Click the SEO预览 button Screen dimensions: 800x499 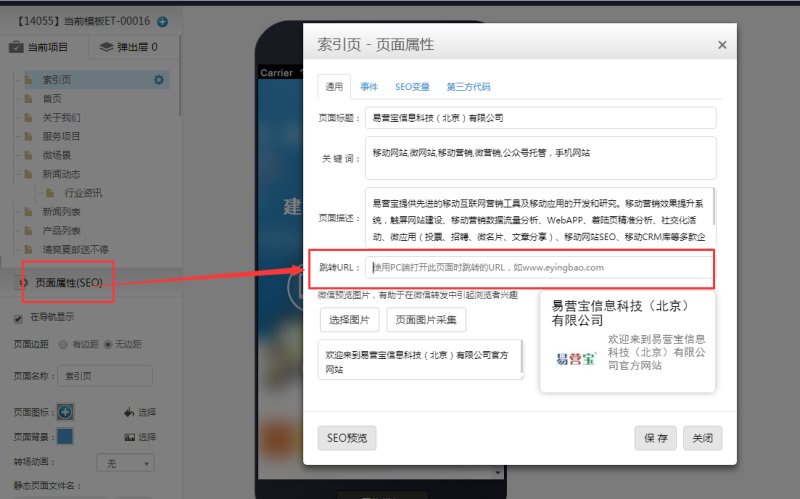tap(347, 438)
